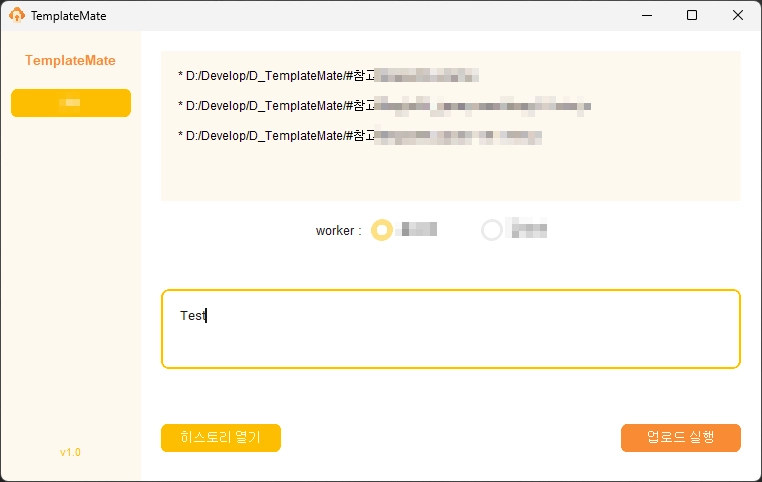Click the v1.0 version label
Screen dimensions: 762x482
[x=70, y=452]
